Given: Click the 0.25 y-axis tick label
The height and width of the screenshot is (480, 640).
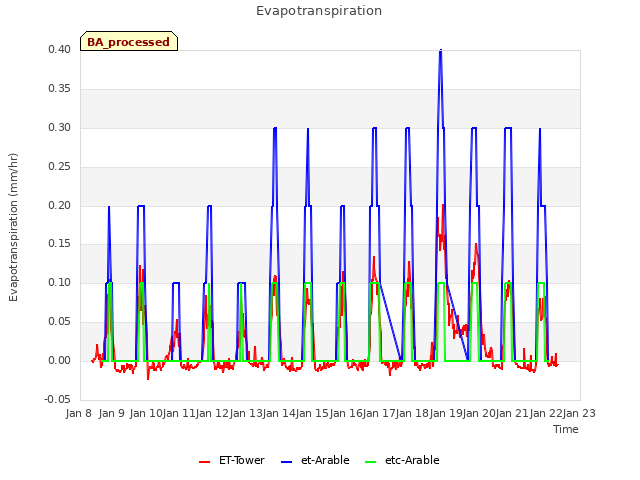Looking at the screenshot, I should click(x=60, y=167).
